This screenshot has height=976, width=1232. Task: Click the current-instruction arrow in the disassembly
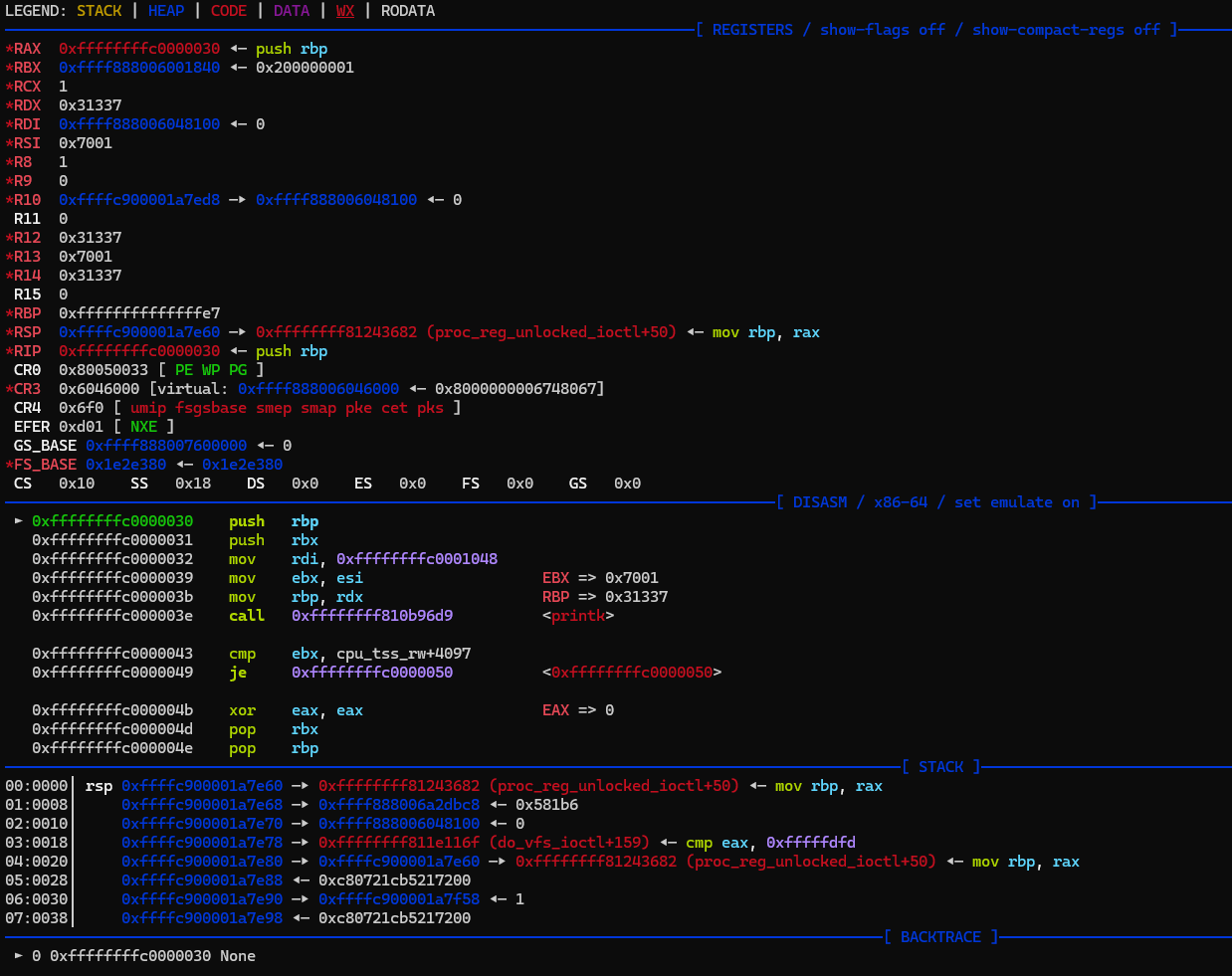tap(19, 520)
